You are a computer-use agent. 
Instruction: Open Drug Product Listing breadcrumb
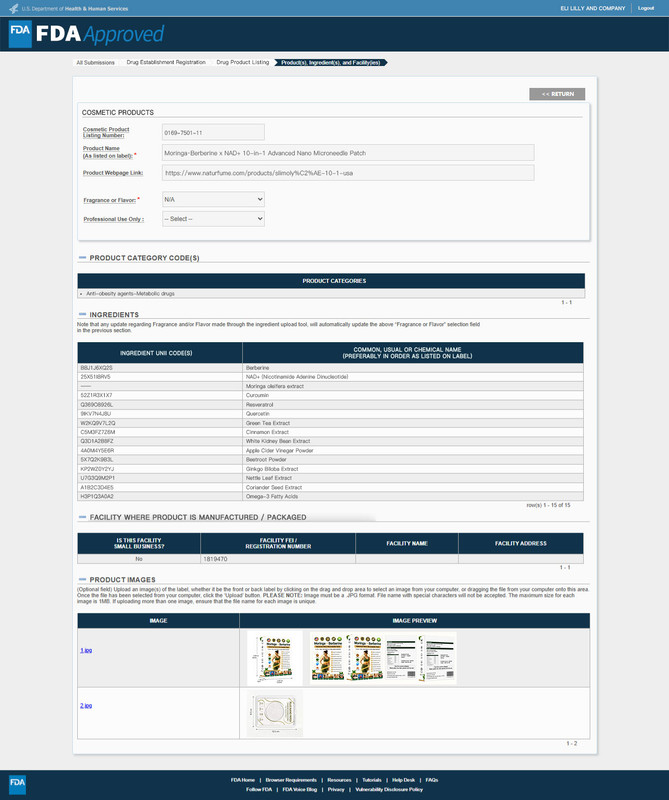[242, 62]
